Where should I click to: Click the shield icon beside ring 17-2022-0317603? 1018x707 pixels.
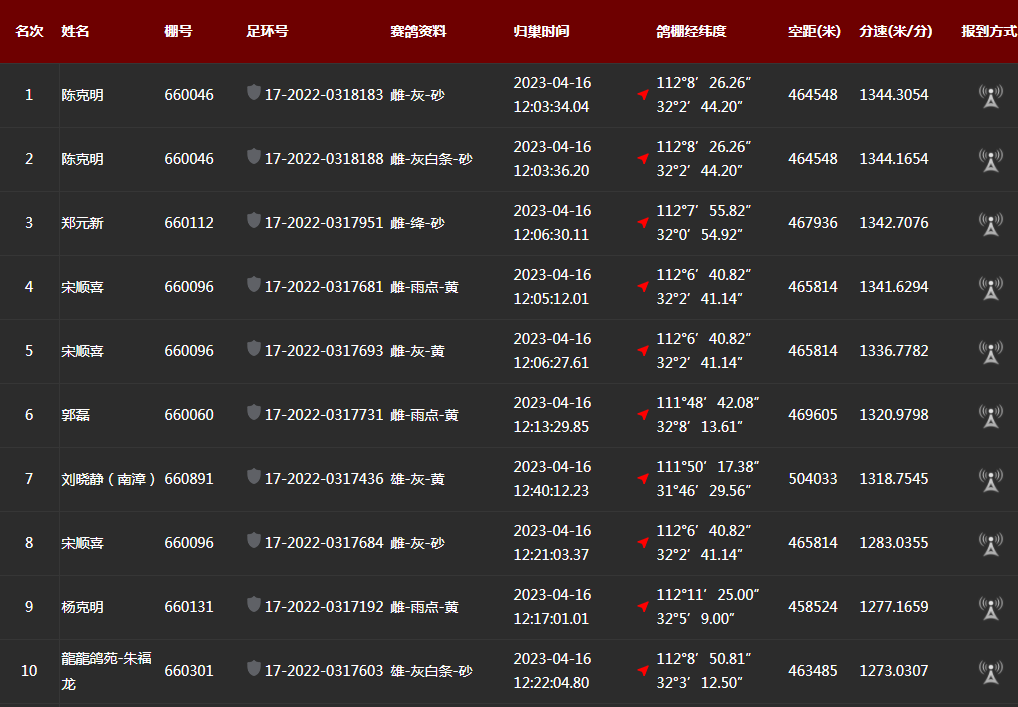254,669
